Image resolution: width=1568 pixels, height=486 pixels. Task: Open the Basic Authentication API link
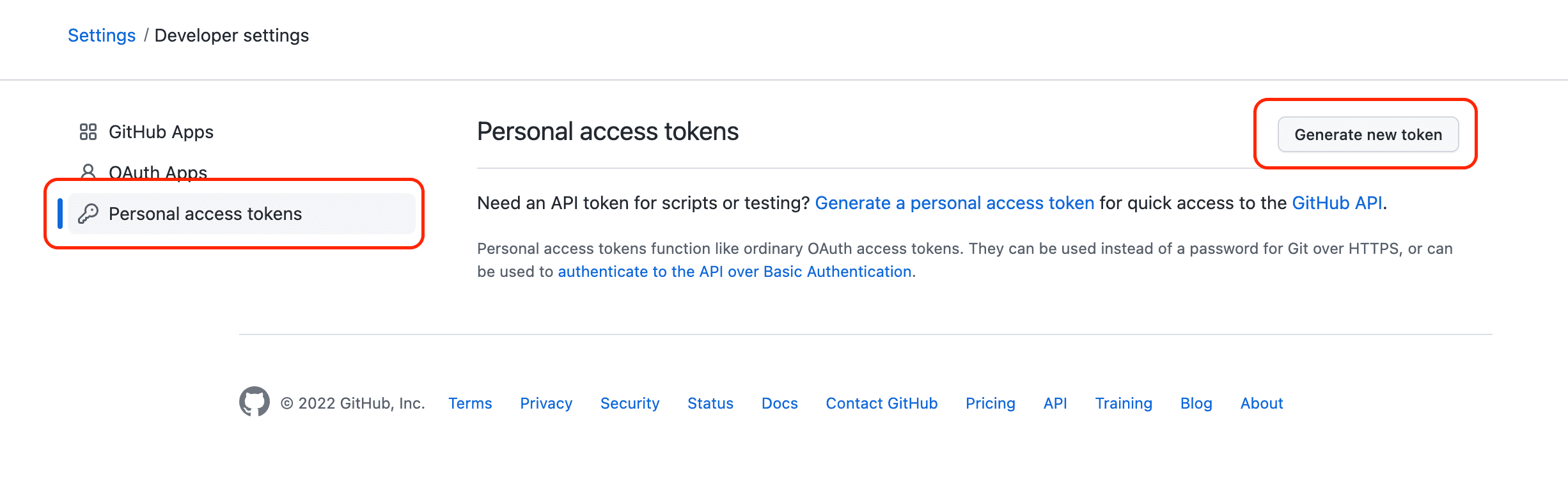[734, 272]
